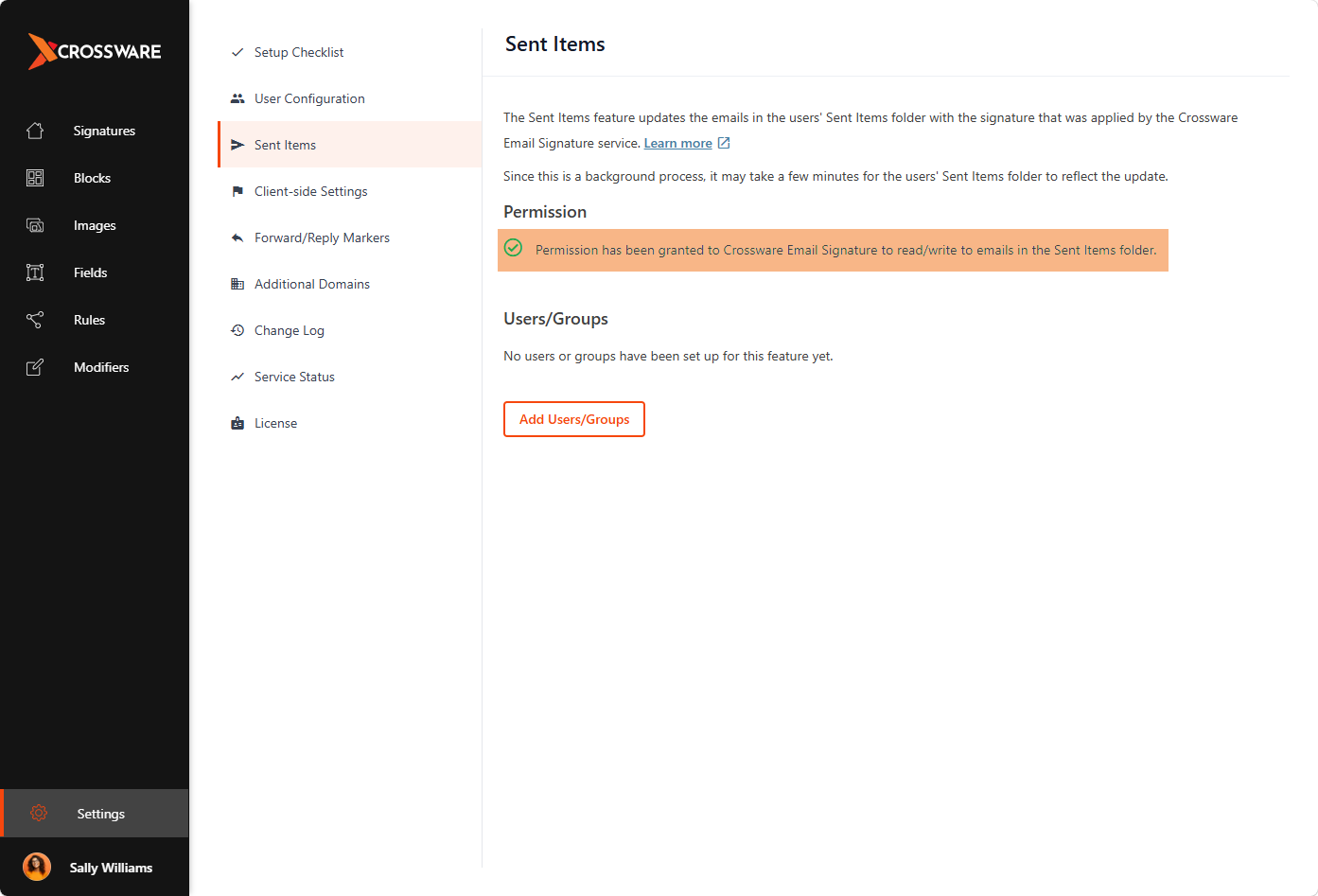The image size is (1318, 896).
Task: Open the Images section
Action: pos(95,225)
